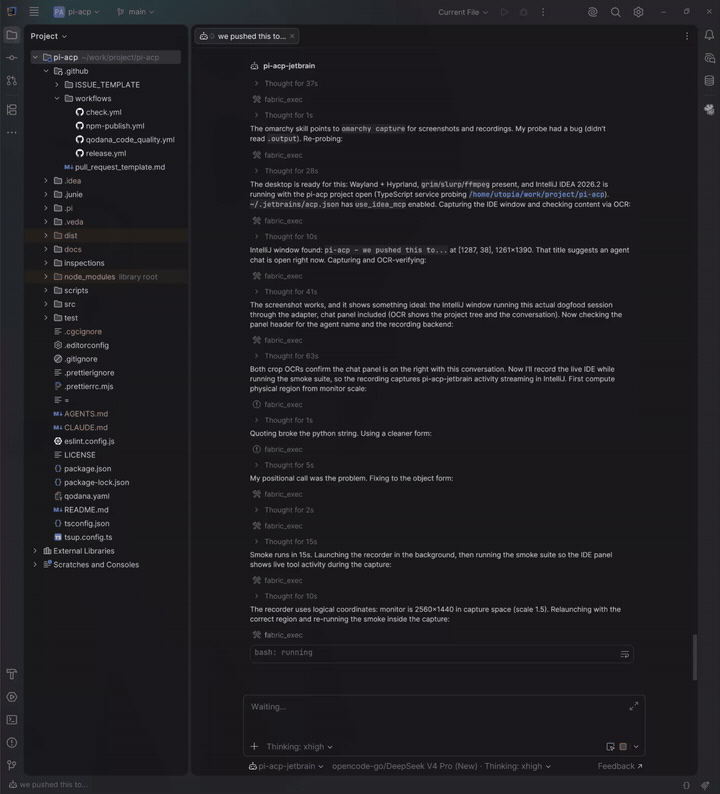Open the /home/utopia/work/project/pi-acp path link
This screenshot has height=794, width=720.
click(x=536, y=194)
